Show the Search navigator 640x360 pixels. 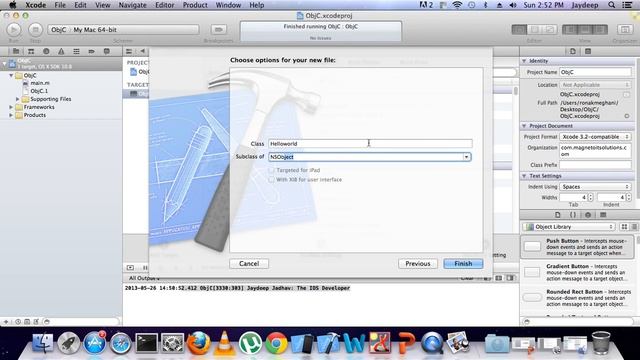(x=46, y=51)
